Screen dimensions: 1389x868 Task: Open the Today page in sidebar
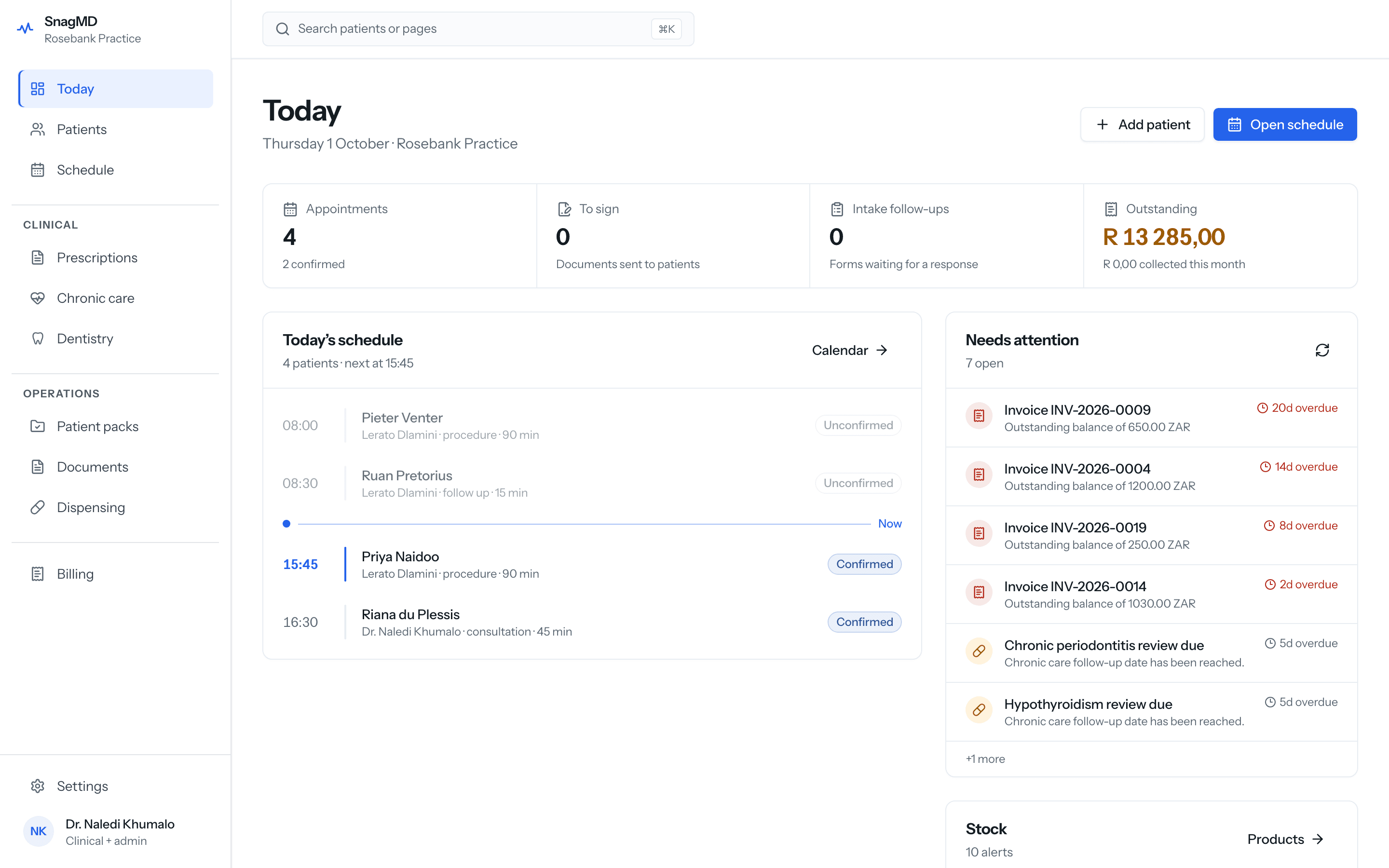(x=116, y=89)
